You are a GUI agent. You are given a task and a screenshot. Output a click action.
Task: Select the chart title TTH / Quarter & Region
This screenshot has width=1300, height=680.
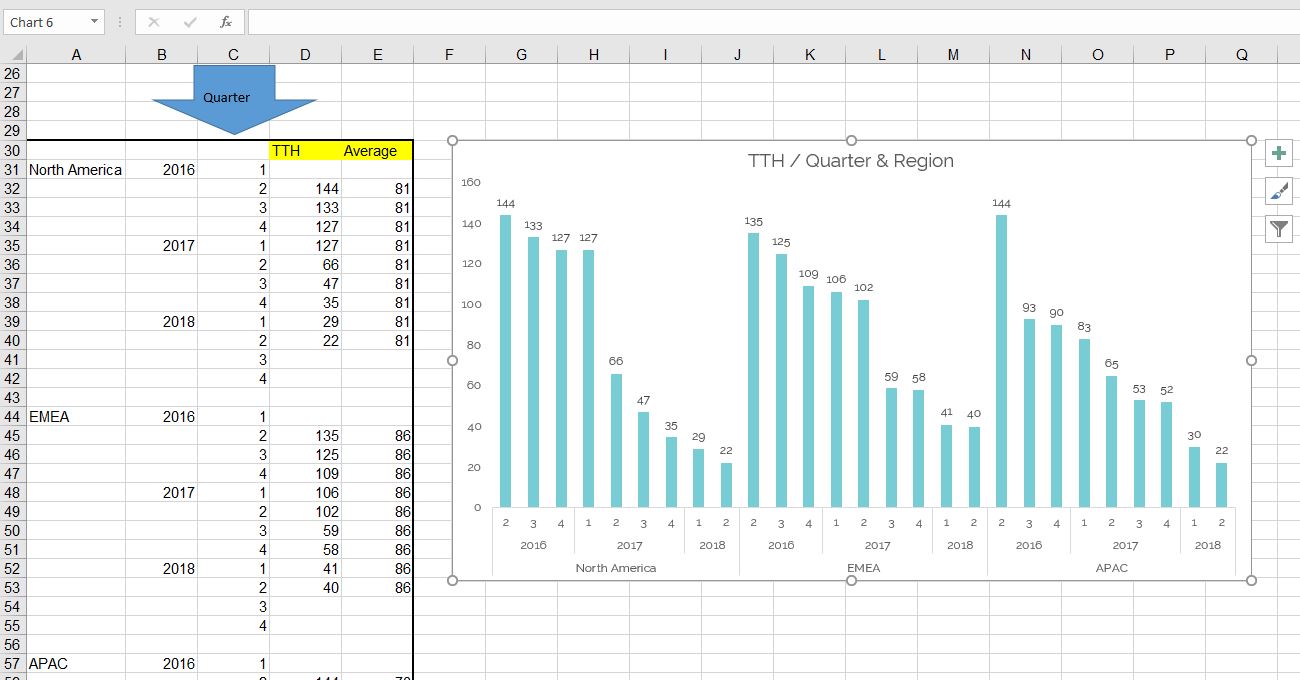point(850,161)
